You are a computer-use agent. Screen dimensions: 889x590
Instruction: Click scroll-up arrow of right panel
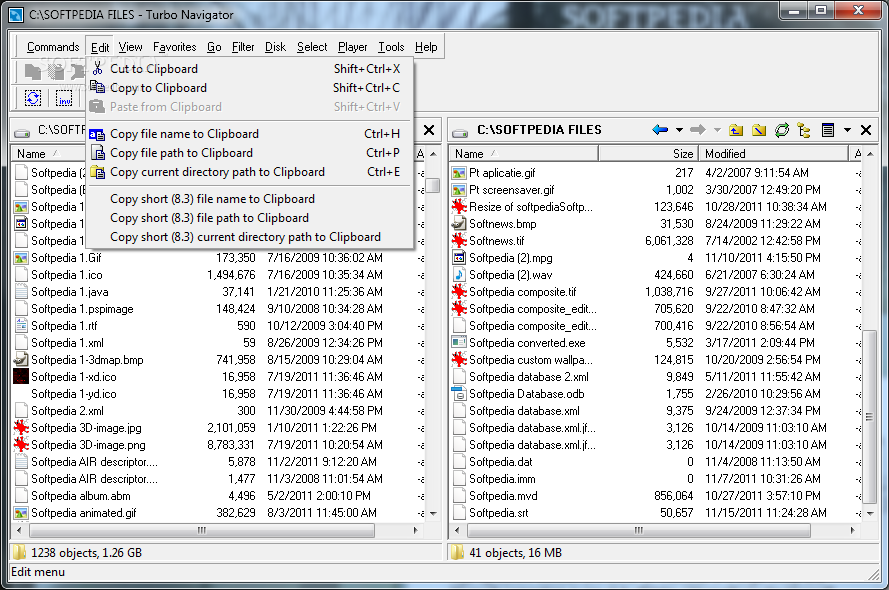(870, 154)
